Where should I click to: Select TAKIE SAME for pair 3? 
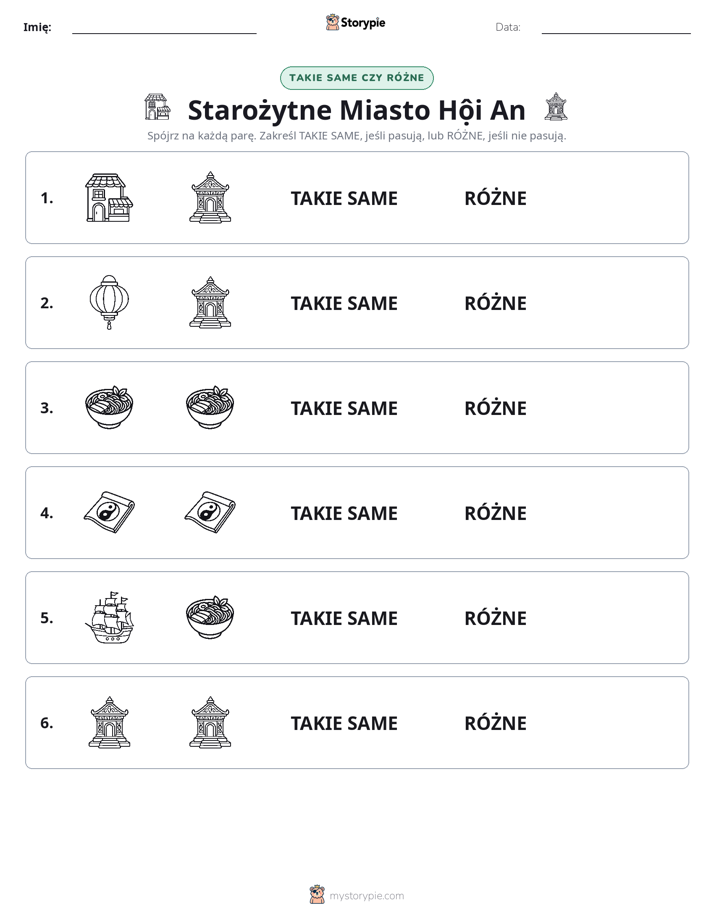click(x=344, y=408)
